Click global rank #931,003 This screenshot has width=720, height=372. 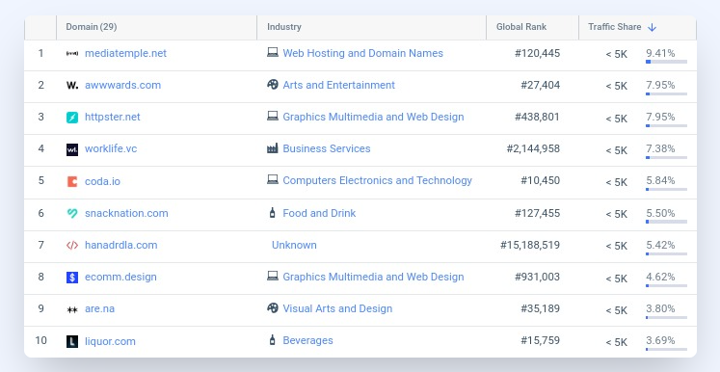(x=537, y=277)
